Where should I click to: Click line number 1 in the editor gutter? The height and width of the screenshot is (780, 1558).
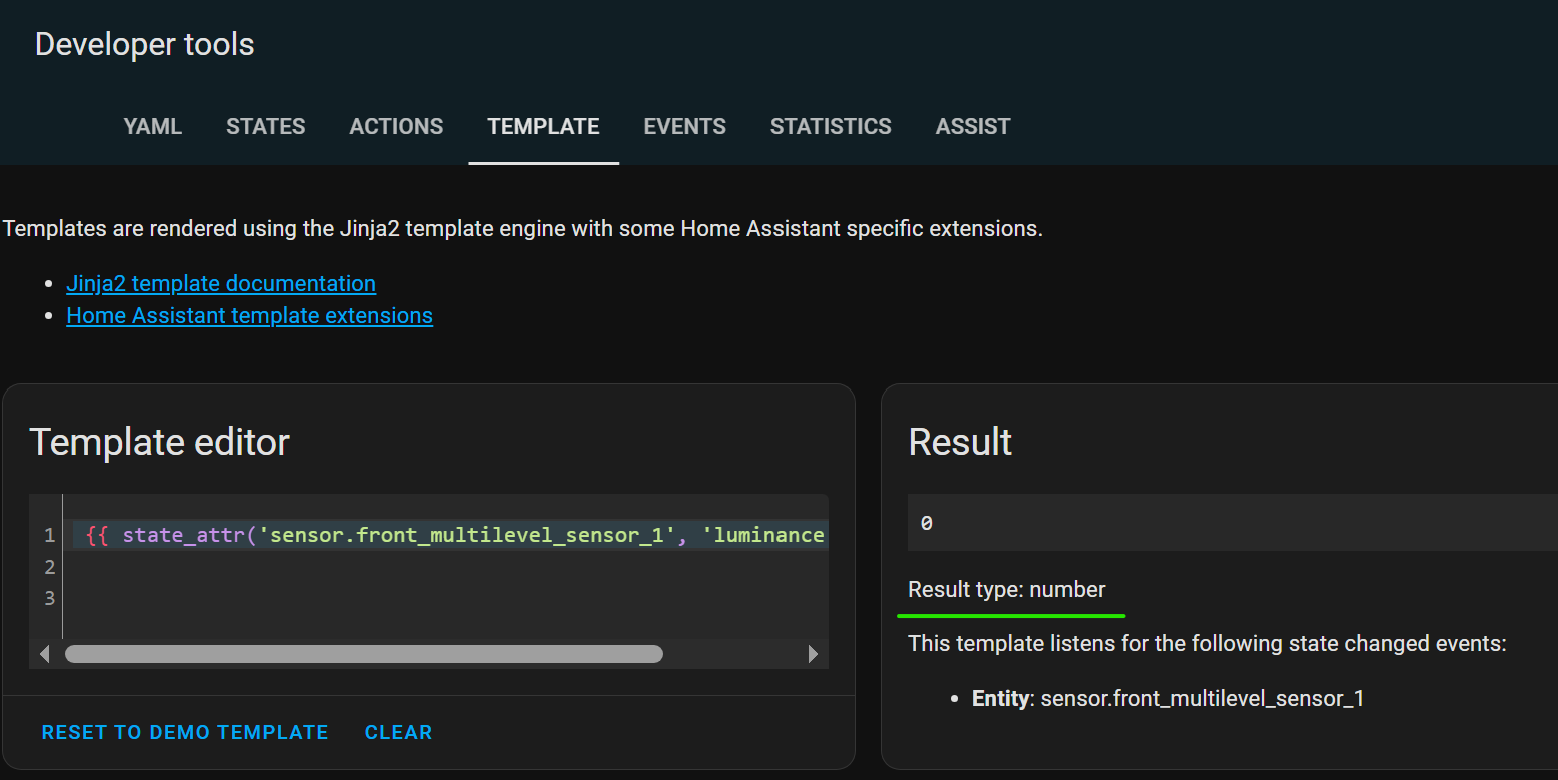click(49, 536)
